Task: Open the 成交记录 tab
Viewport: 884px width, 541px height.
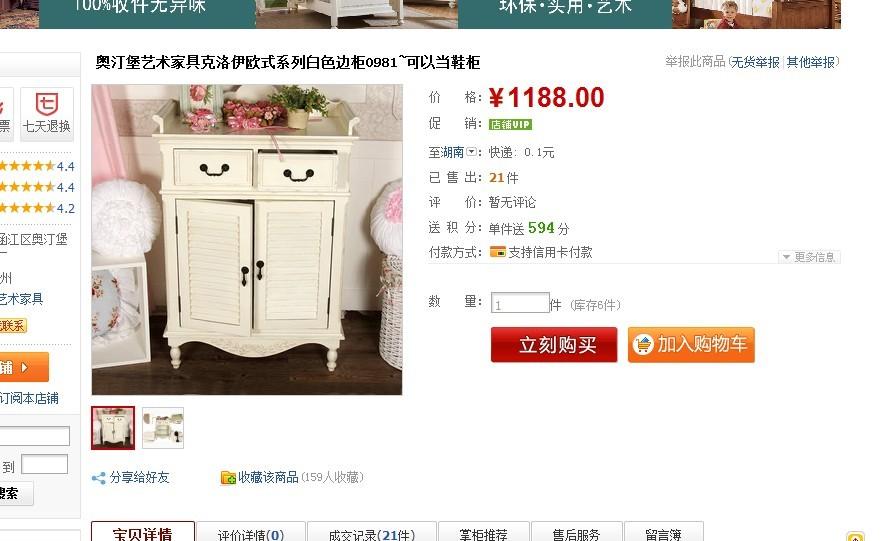Action: 372,534
